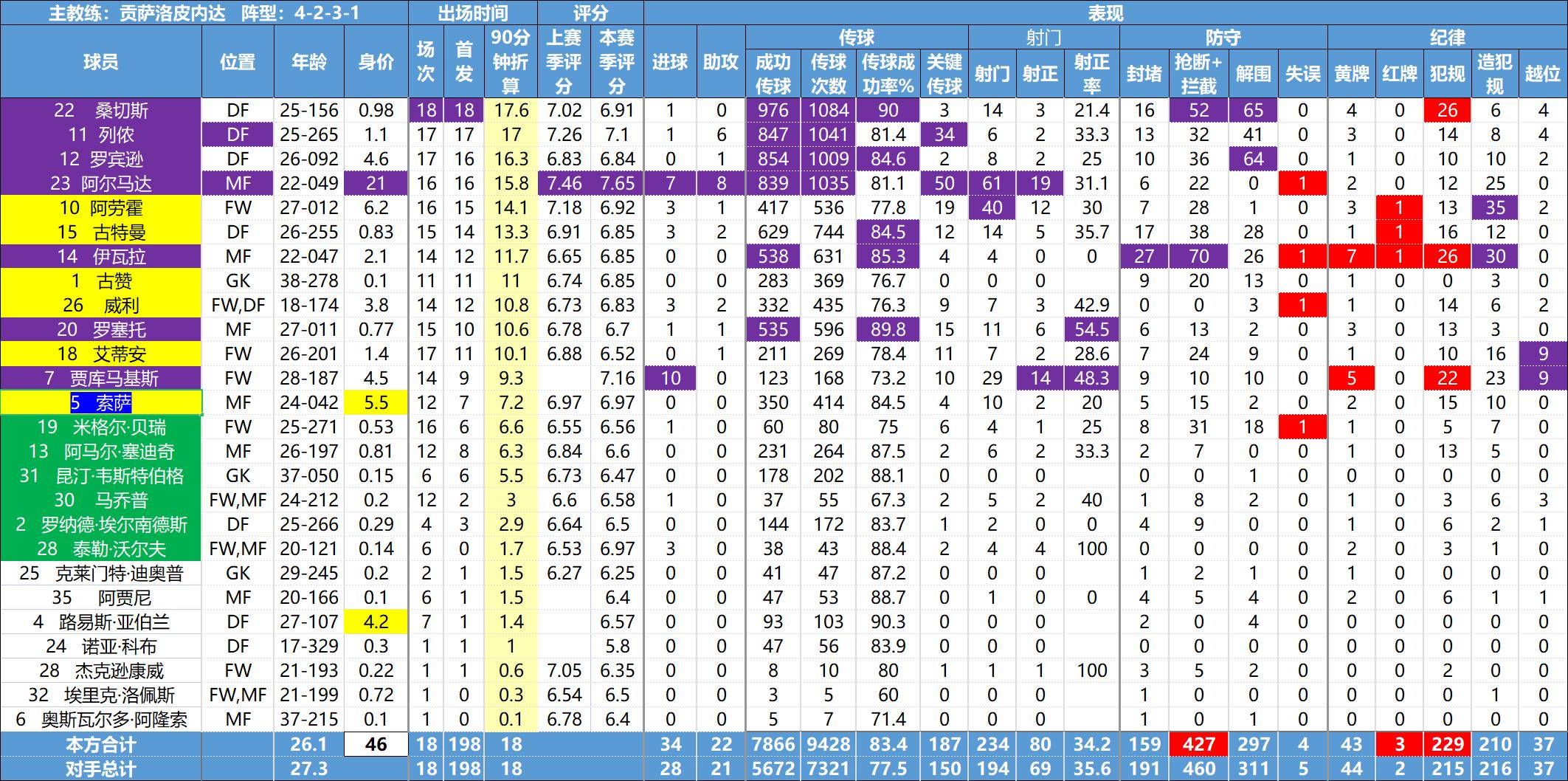Click the team total 身价 cell 46
Image resolution: width=1568 pixels, height=781 pixels.
[376, 744]
